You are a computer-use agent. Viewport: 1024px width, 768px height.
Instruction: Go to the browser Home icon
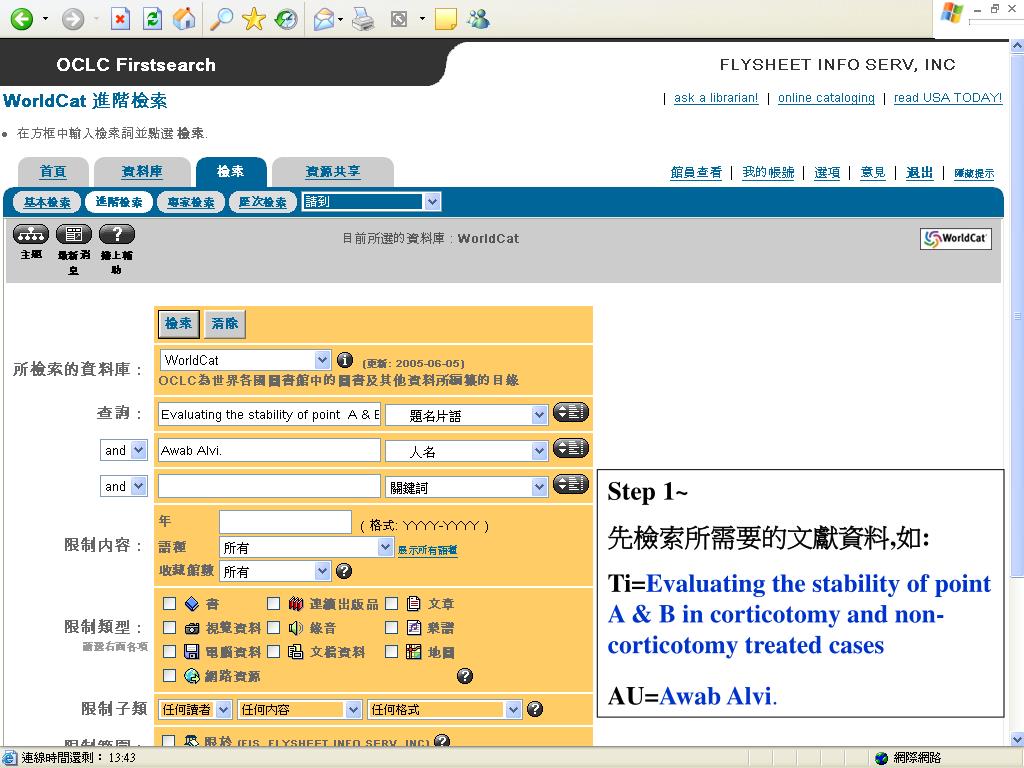click(x=184, y=19)
